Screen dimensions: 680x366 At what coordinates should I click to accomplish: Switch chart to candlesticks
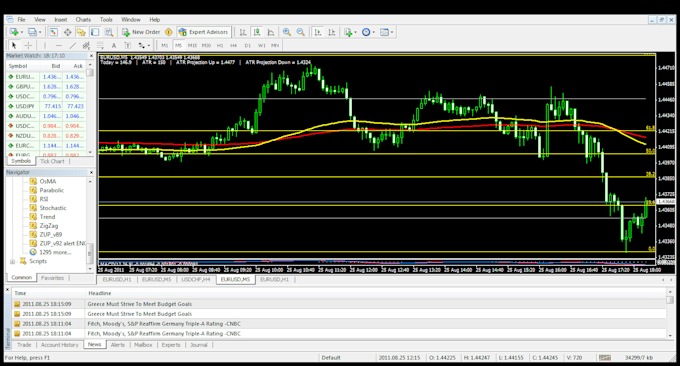click(x=257, y=32)
